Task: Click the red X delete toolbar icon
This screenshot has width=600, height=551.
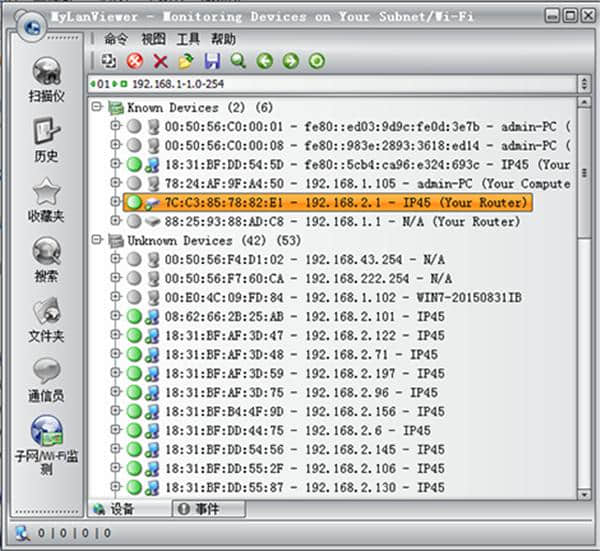Action: (x=160, y=61)
